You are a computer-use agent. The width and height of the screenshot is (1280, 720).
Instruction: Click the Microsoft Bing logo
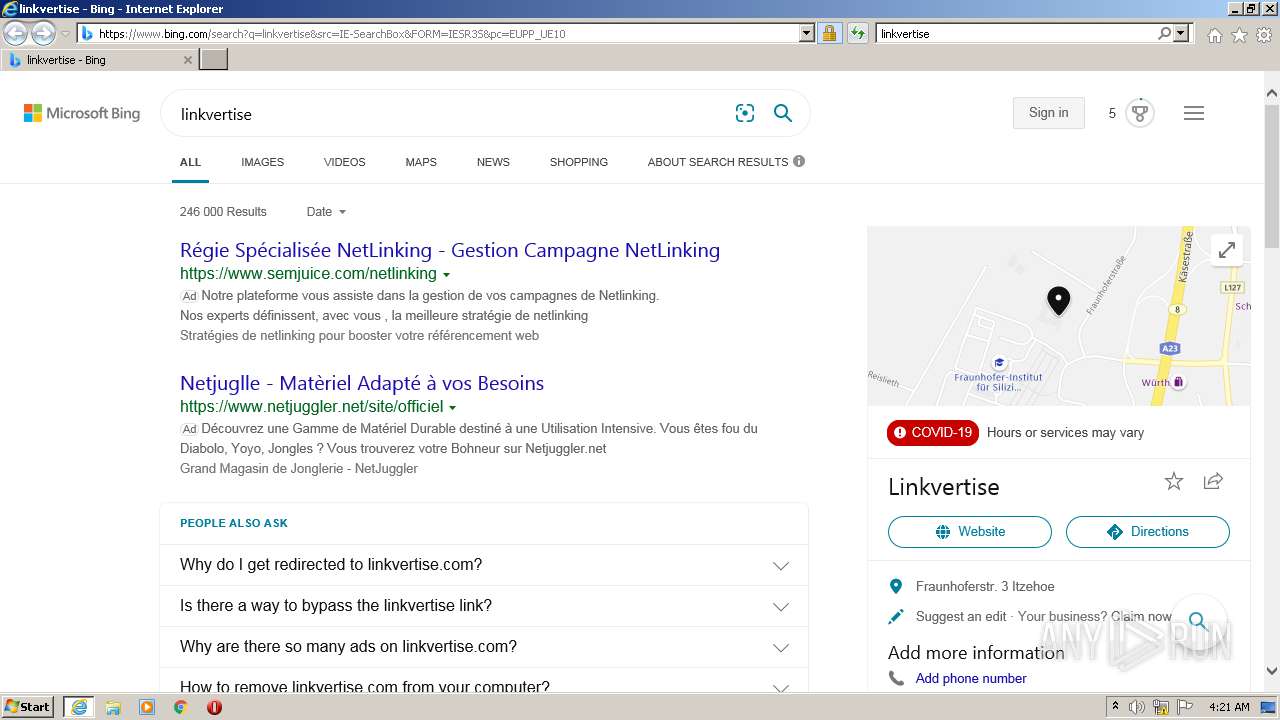[82, 113]
